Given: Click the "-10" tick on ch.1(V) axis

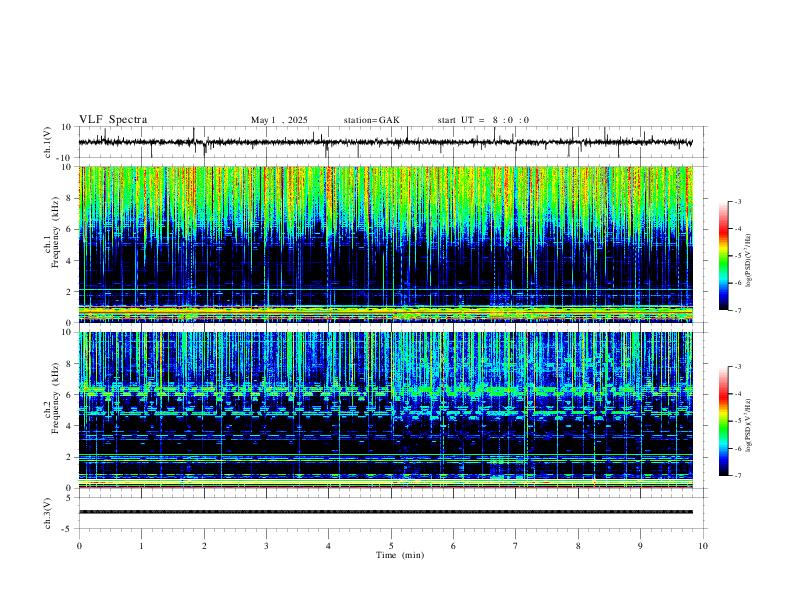Looking at the screenshot, I should pos(65,158).
